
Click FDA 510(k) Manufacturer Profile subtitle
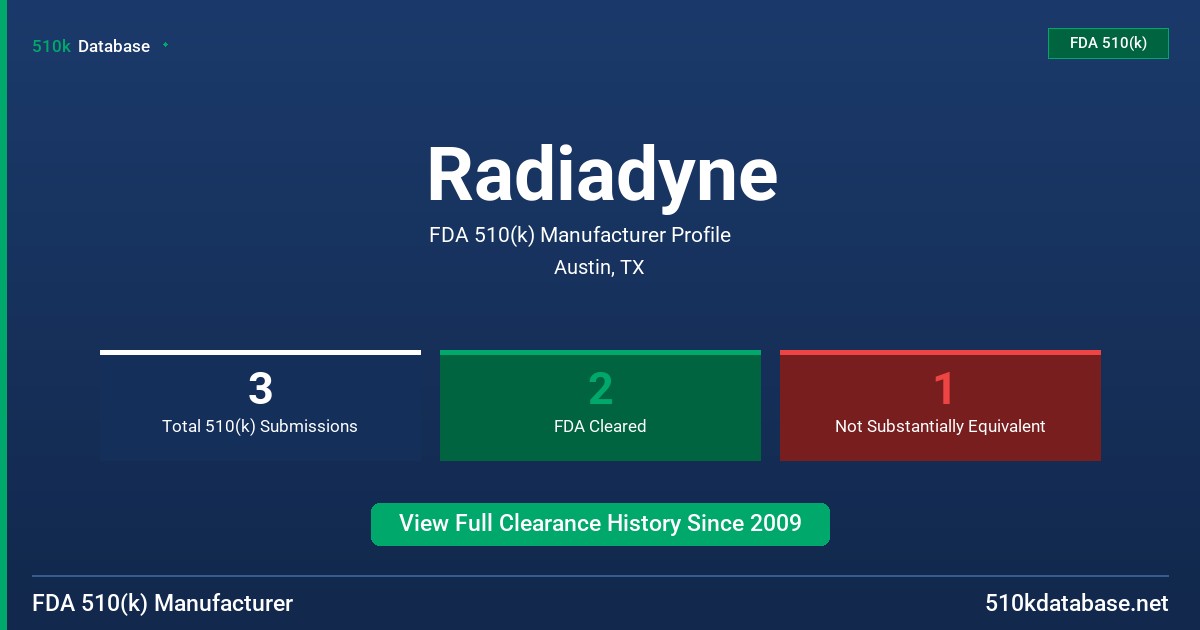point(580,235)
